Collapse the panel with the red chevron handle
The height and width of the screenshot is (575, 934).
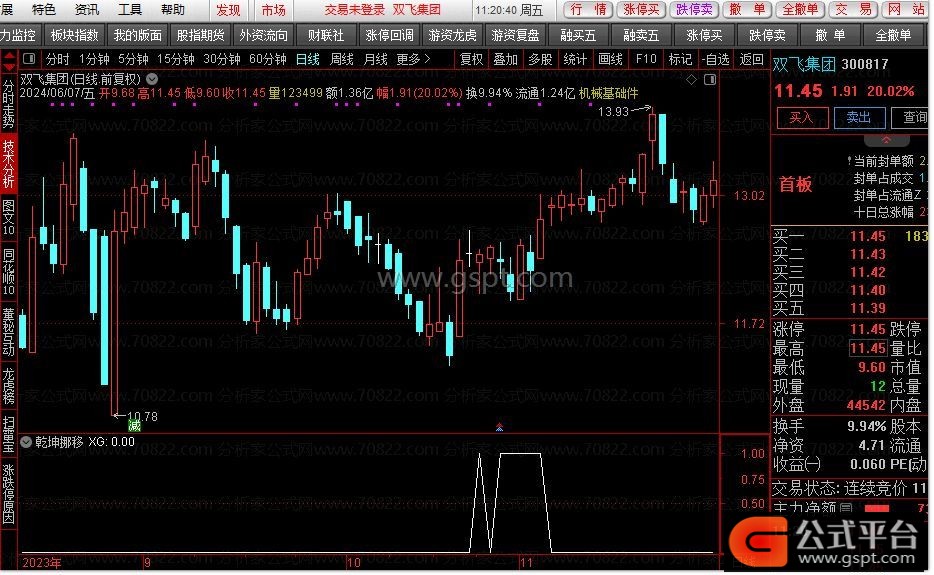(x=886, y=140)
